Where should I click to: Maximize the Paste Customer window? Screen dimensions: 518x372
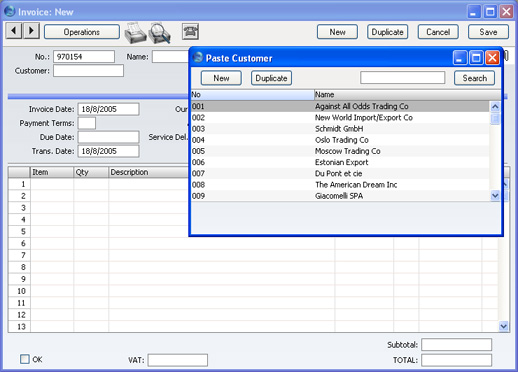(476, 58)
